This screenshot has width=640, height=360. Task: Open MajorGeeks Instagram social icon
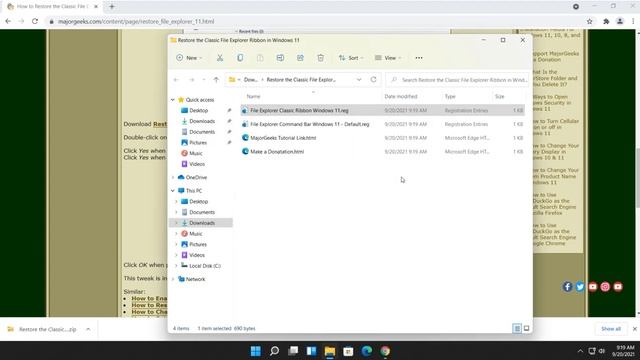pos(605,287)
